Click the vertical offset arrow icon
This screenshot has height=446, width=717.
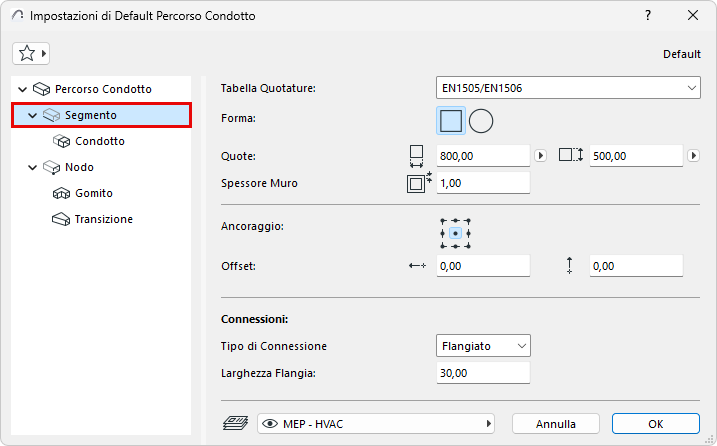point(569,266)
